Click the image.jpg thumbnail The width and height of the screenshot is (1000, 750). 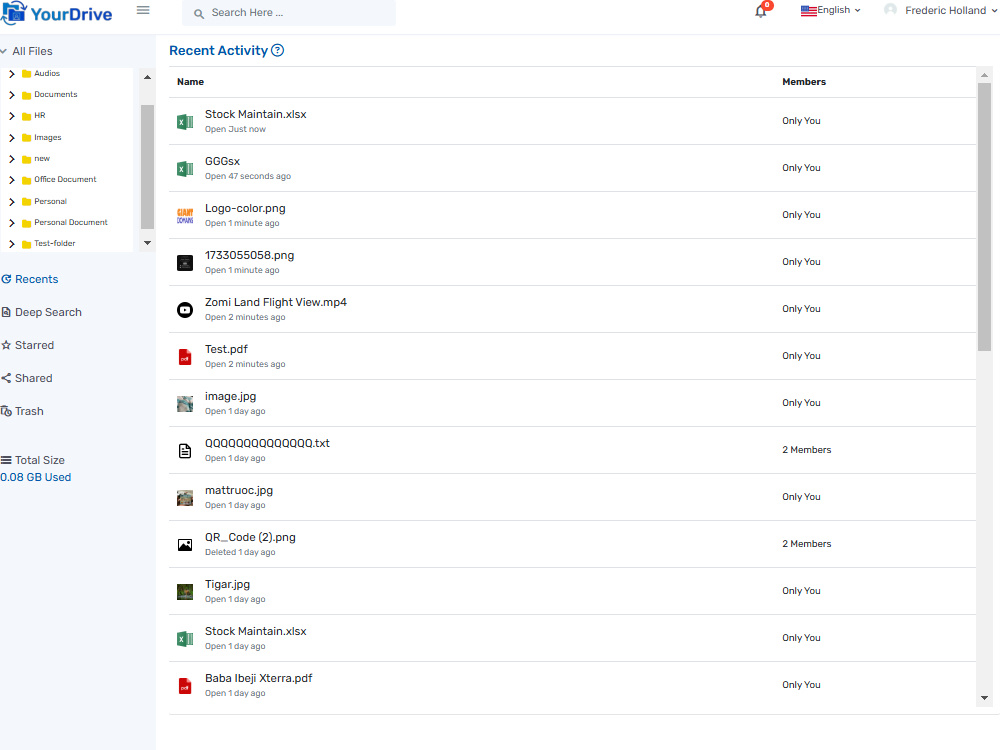coord(185,404)
